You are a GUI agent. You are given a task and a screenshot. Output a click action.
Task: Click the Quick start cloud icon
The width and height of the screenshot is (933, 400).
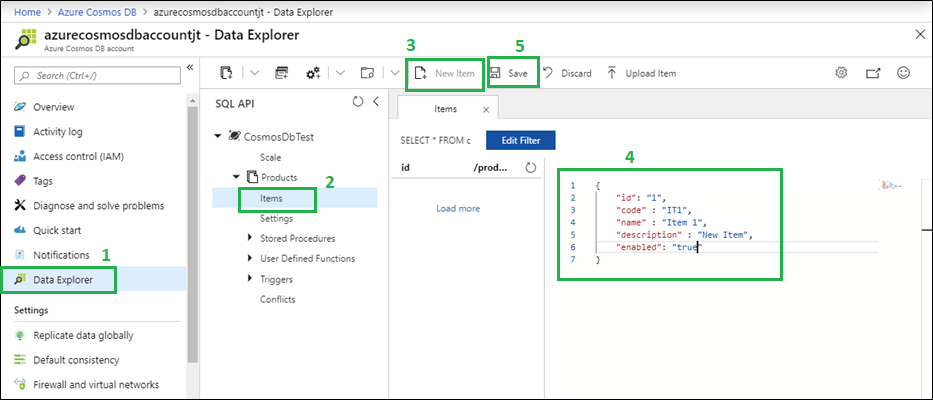20,230
